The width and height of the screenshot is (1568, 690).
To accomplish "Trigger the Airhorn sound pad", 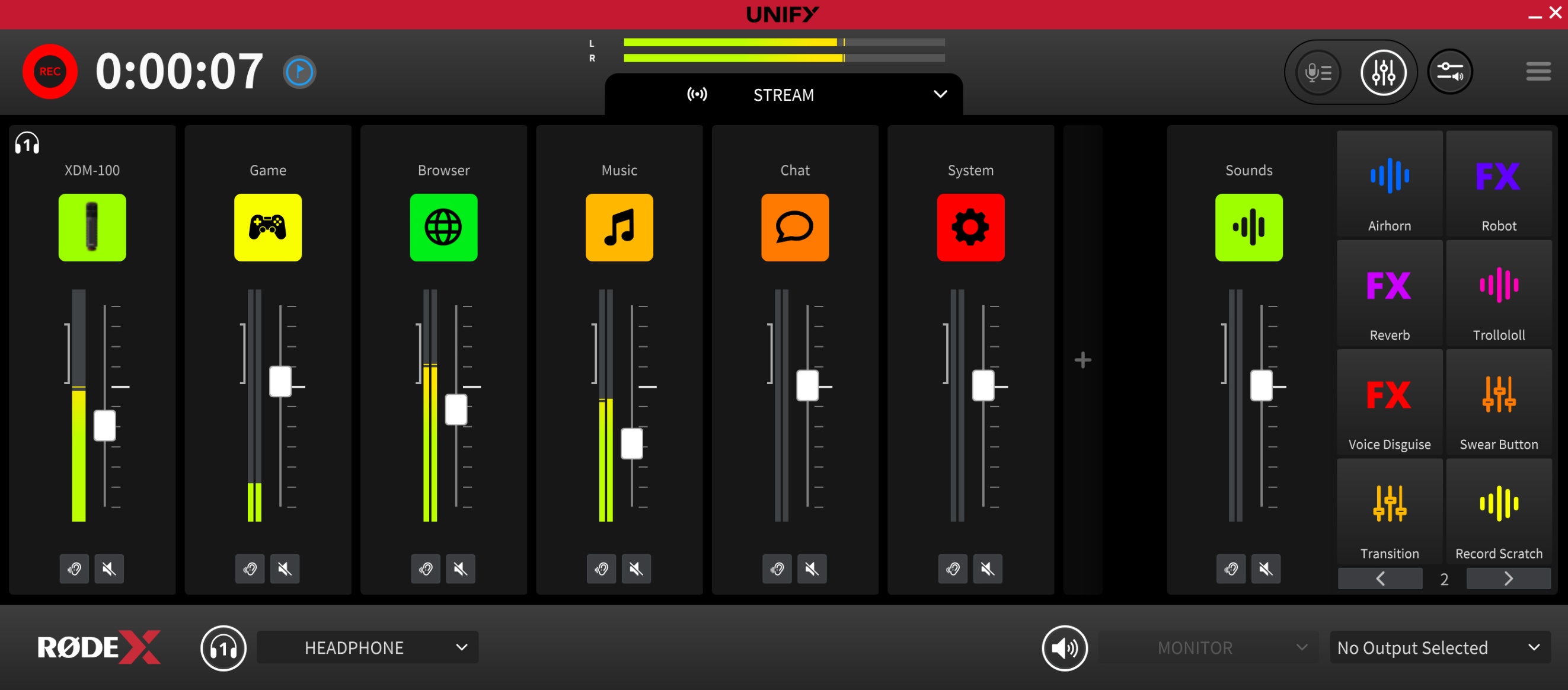I will click(1389, 184).
